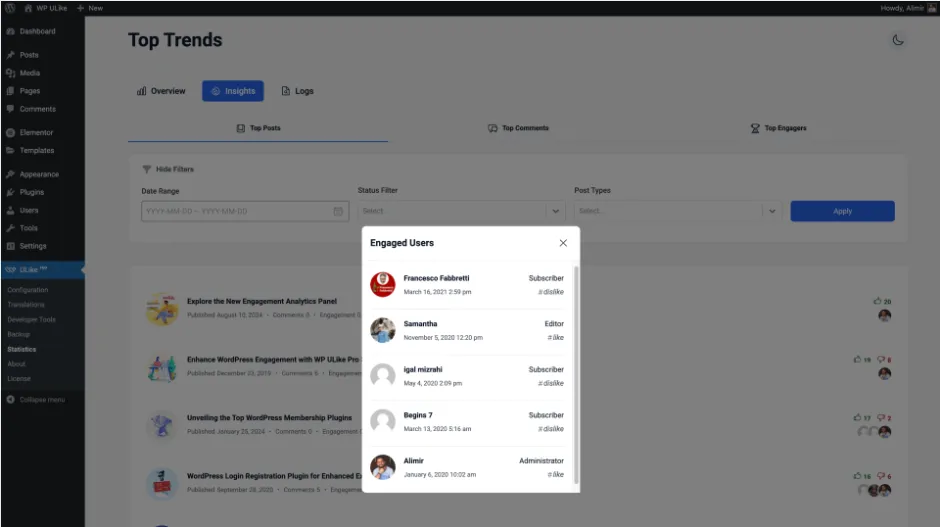Close the Engaged Users dialog

tap(563, 243)
